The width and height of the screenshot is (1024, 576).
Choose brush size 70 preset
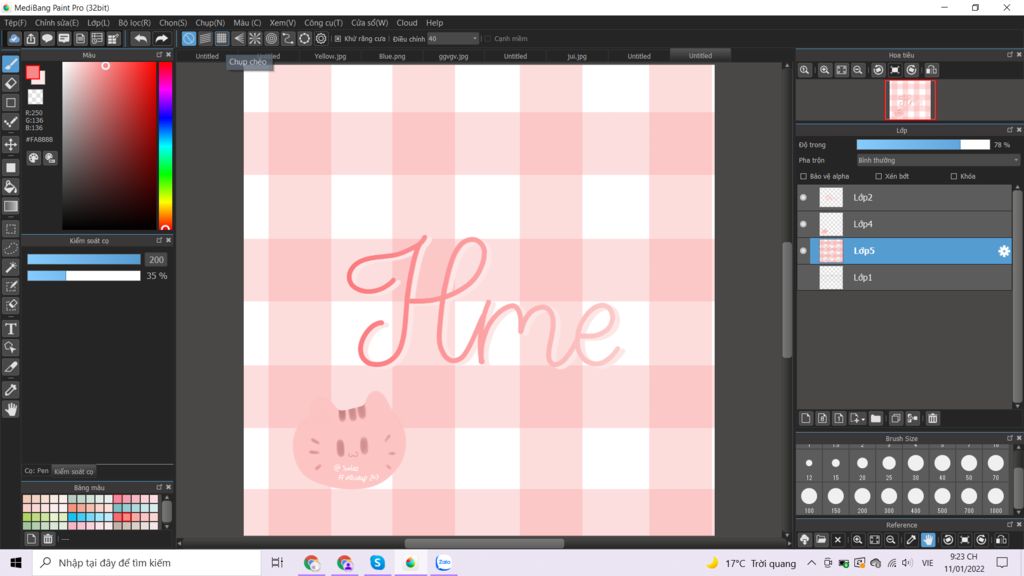point(995,466)
